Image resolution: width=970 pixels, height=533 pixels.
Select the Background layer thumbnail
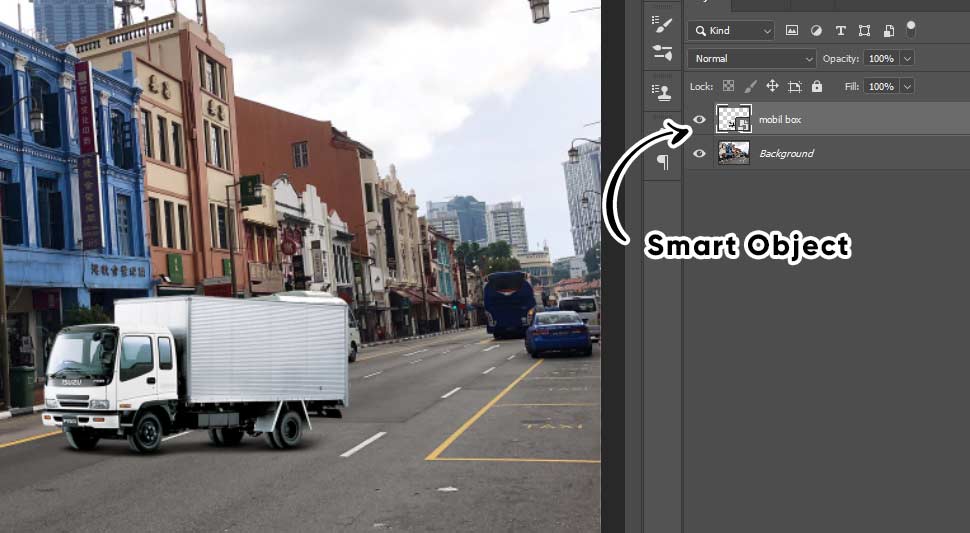[734, 153]
